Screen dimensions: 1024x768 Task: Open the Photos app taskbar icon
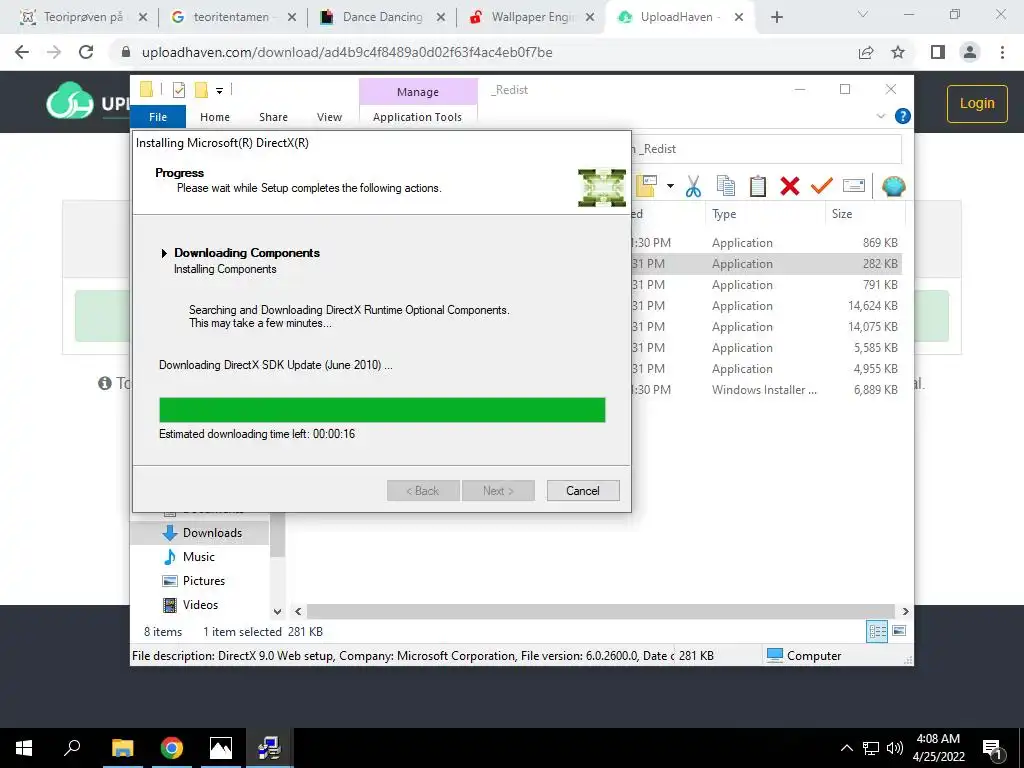click(221, 748)
